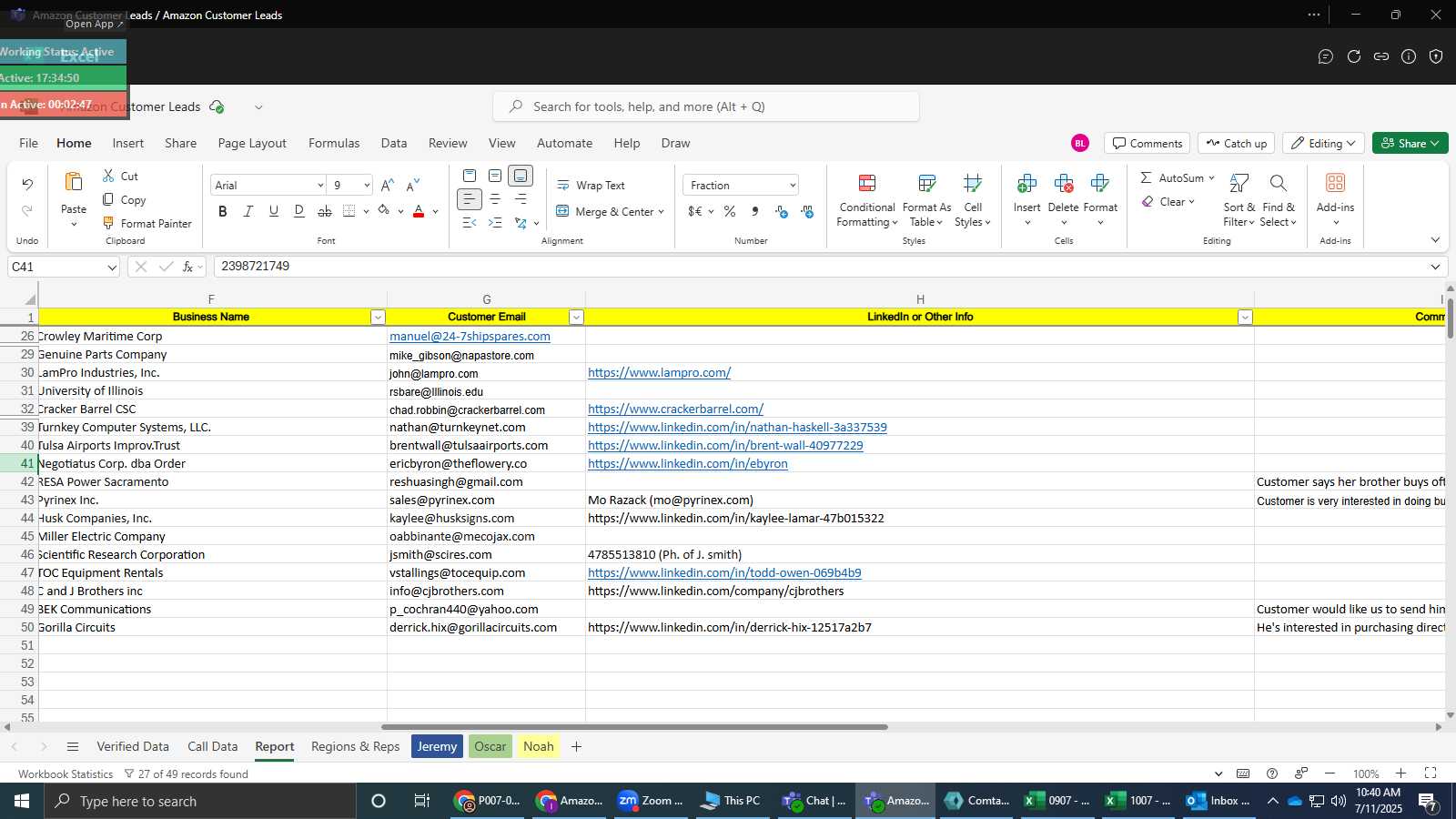
Task: Open This PC from the taskbar
Action: tap(730, 801)
